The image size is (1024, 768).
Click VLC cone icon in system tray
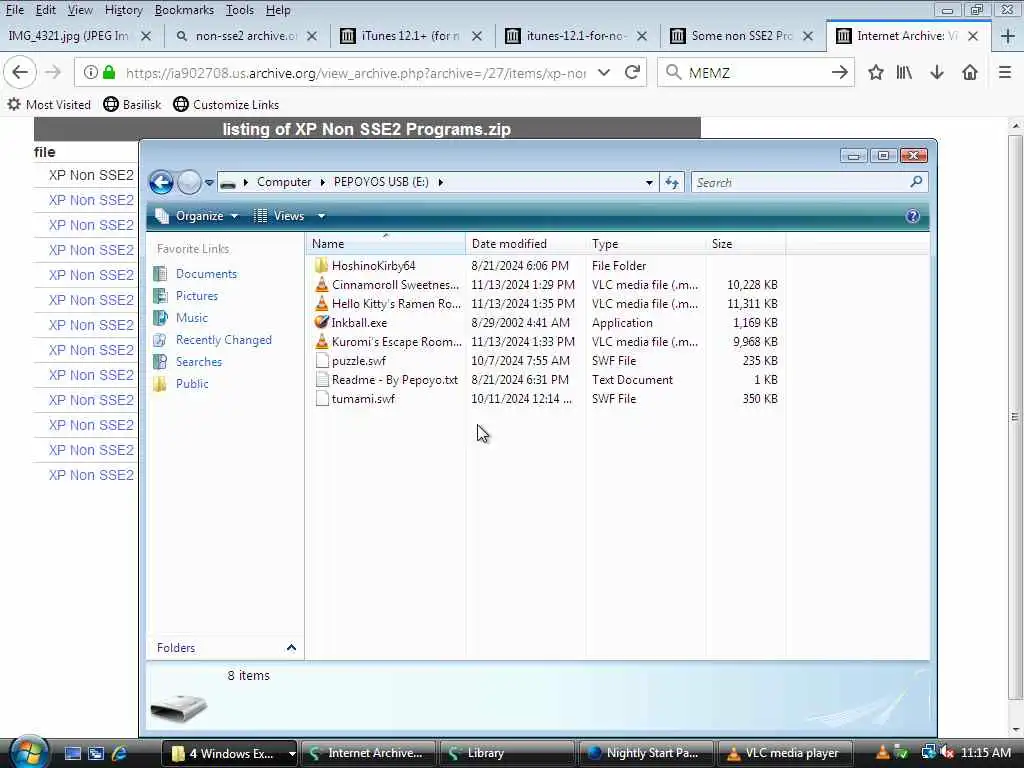pyautogui.click(x=882, y=752)
